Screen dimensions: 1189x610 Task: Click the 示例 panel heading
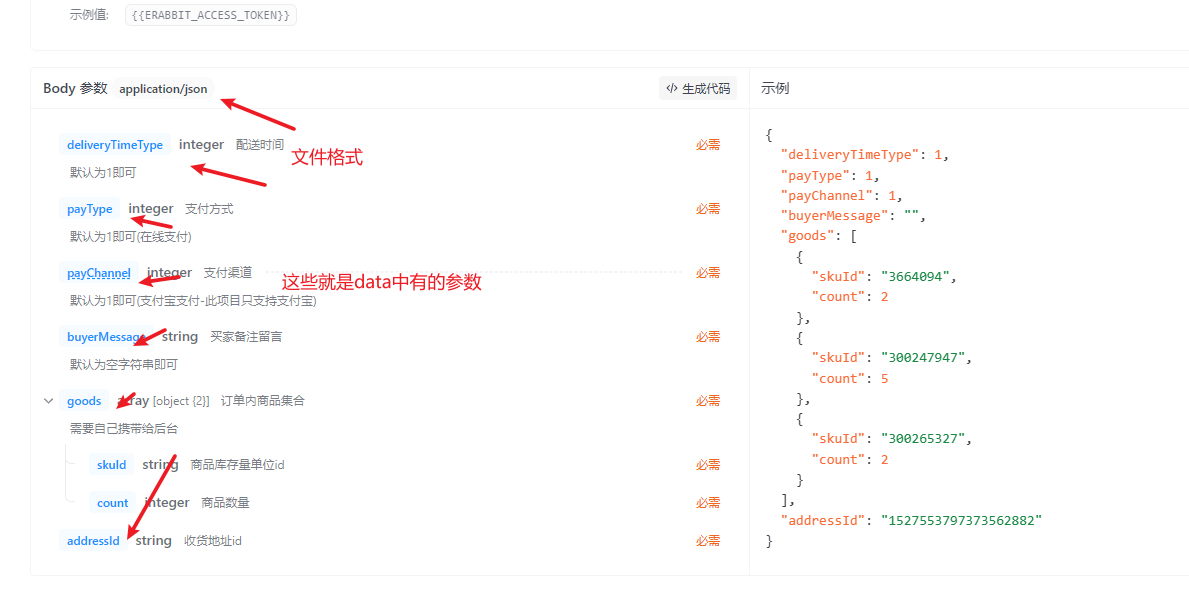(775, 88)
